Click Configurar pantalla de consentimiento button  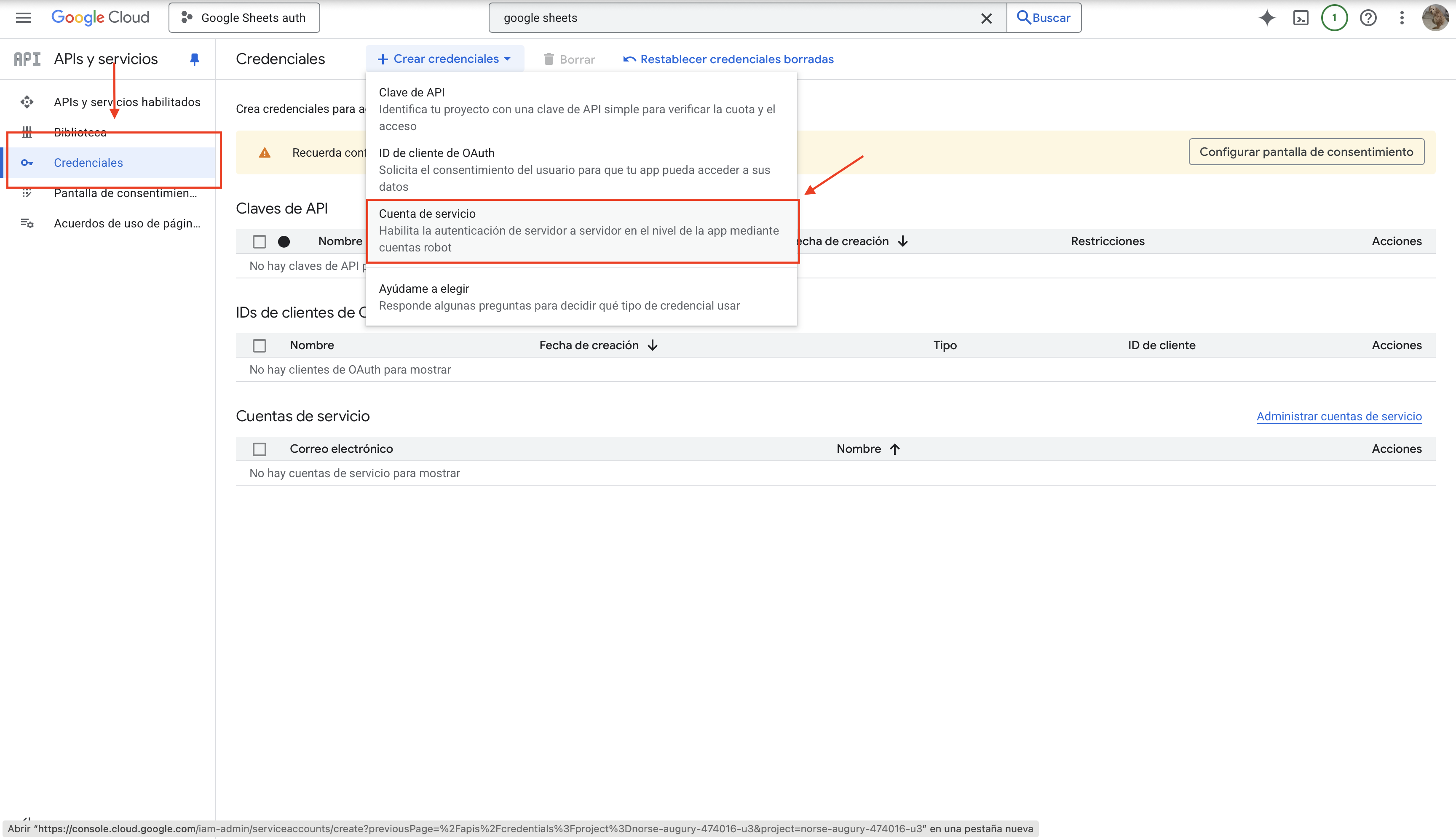pyautogui.click(x=1306, y=152)
